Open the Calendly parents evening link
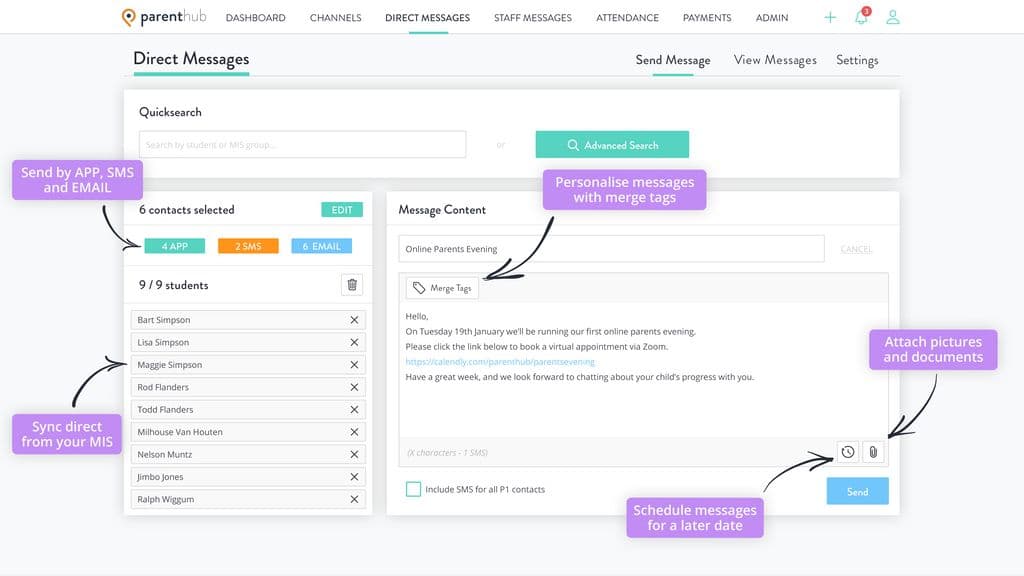Viewport: 1024px width, 576px height. pos(500,362)
